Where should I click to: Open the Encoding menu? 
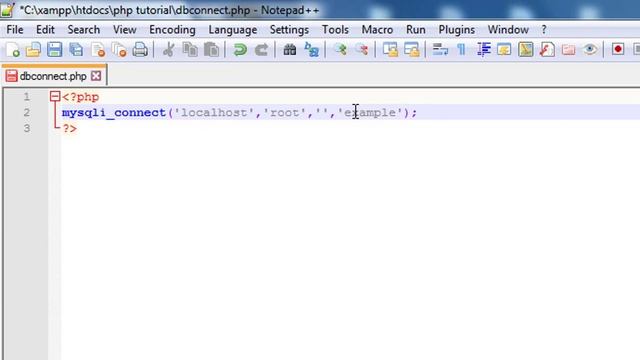pos(172,30)
